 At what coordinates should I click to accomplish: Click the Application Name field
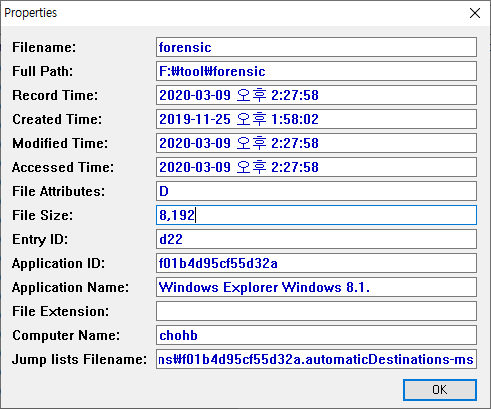[316, 287]
